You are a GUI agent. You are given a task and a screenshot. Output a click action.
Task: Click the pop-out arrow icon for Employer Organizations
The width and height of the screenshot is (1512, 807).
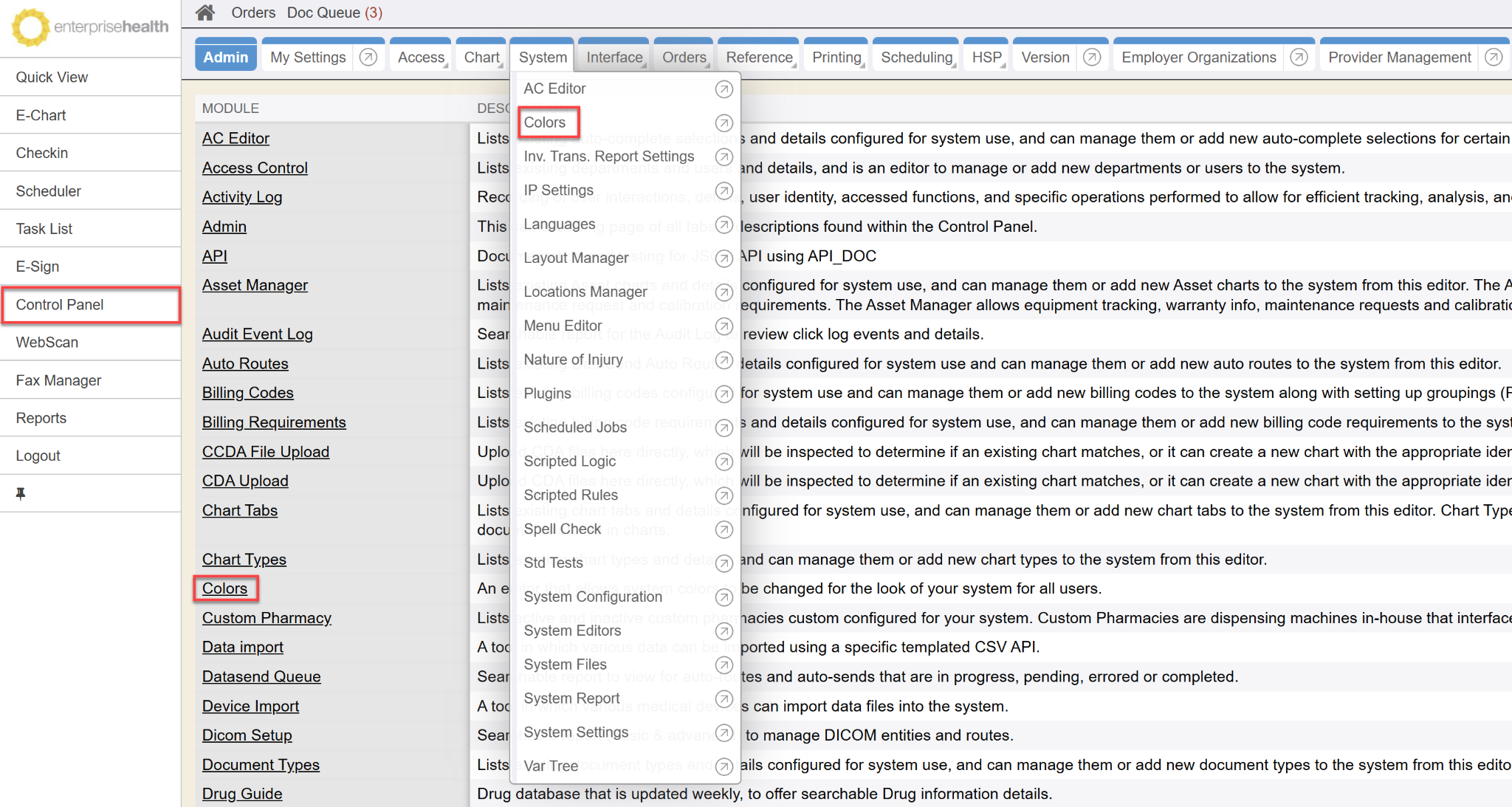pos(1299,57)
